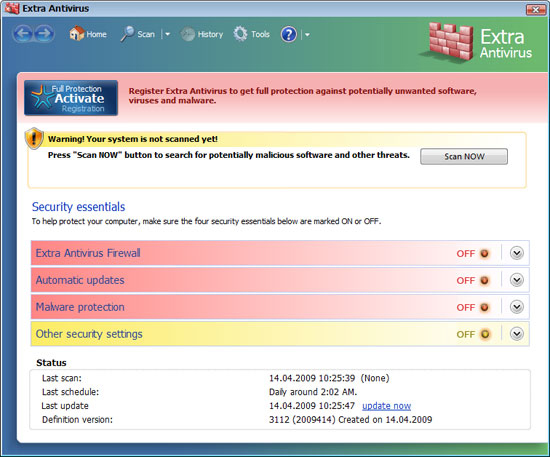Click the 'Warning! Your system is not scanned yet!' text
The width and height of the screenshot is (550, 457).
click(x=133, y=139)
